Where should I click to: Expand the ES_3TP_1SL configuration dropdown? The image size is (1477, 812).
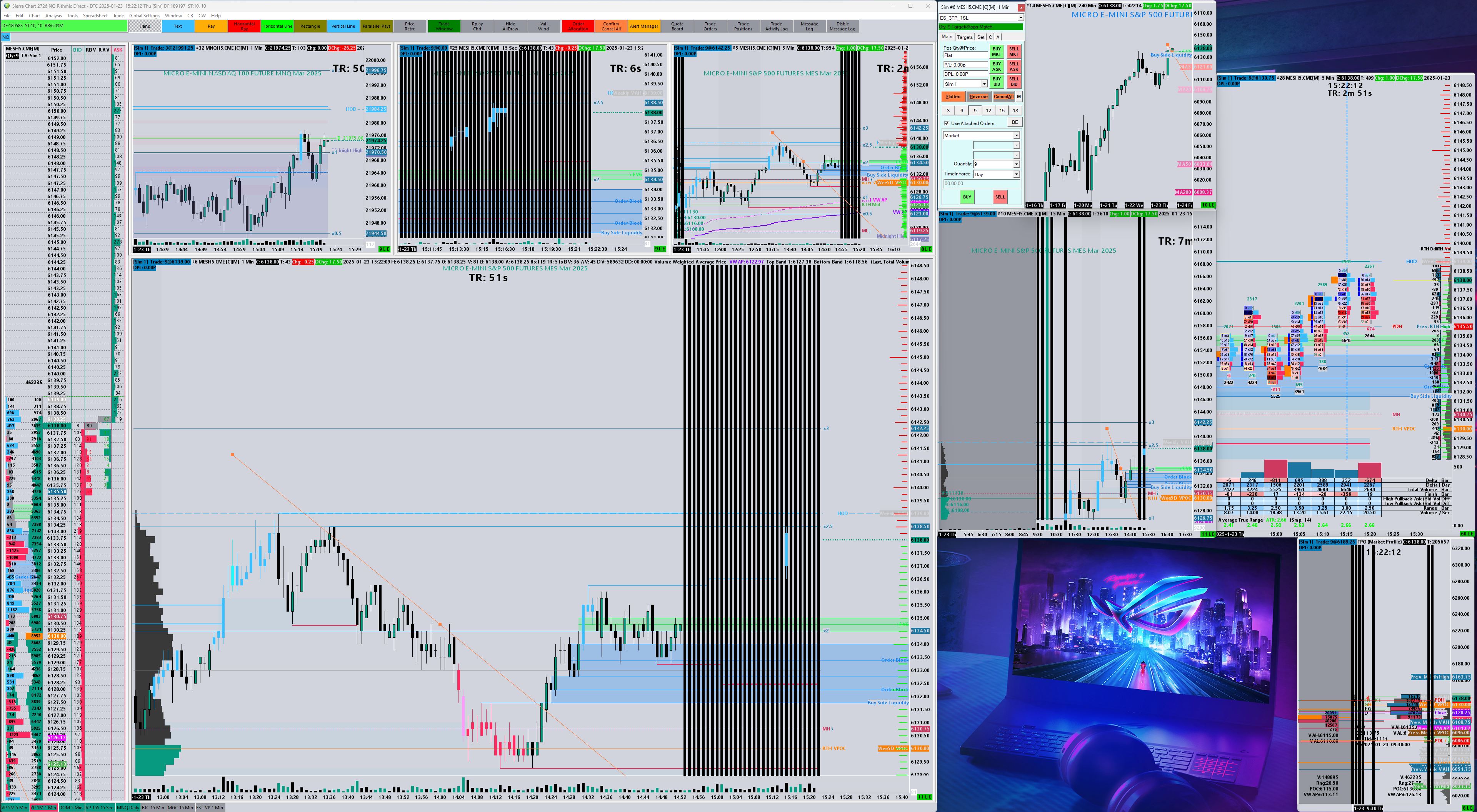(x=1020, y=18)
